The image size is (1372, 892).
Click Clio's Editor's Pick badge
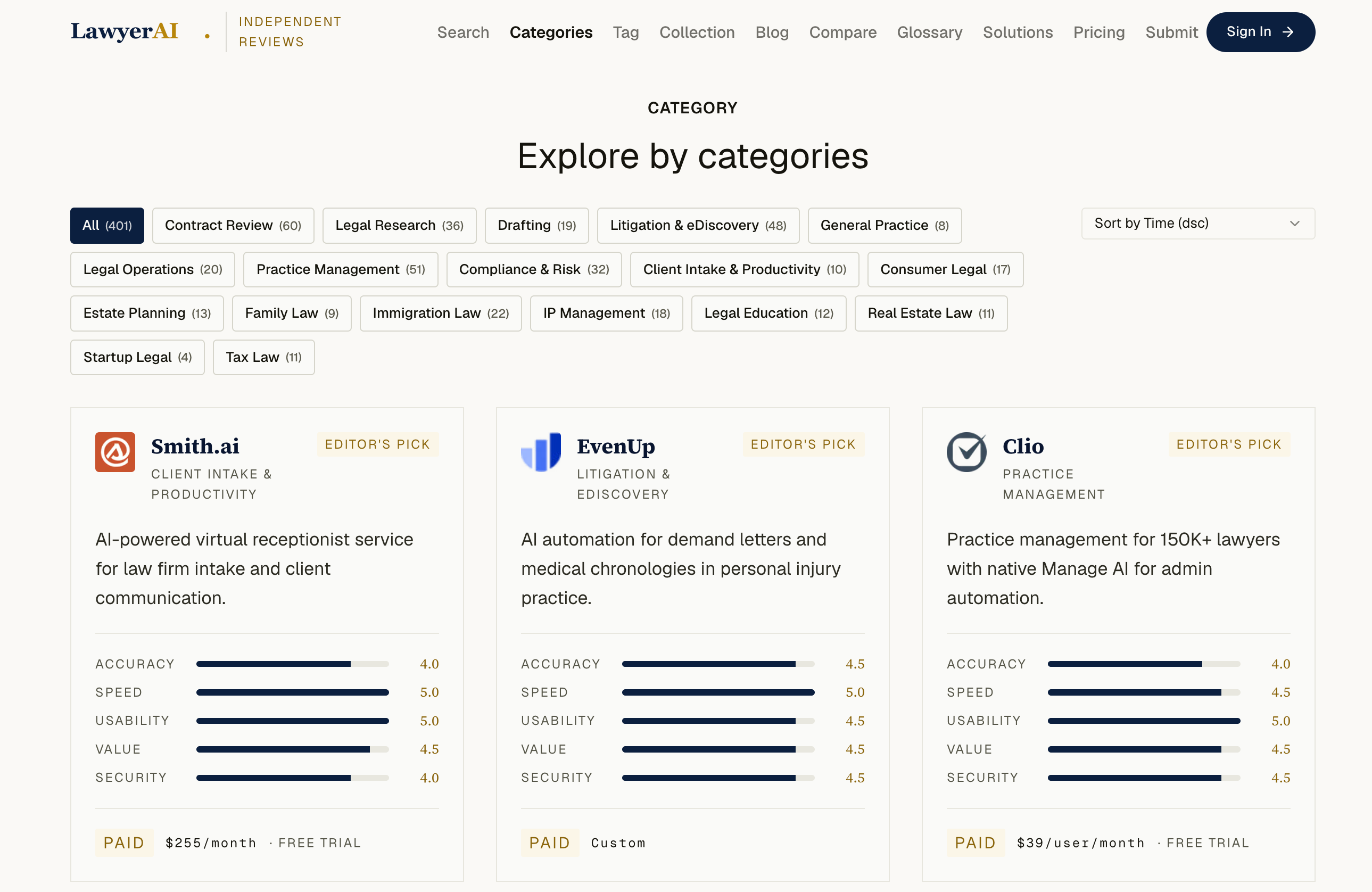point(1229,444)
